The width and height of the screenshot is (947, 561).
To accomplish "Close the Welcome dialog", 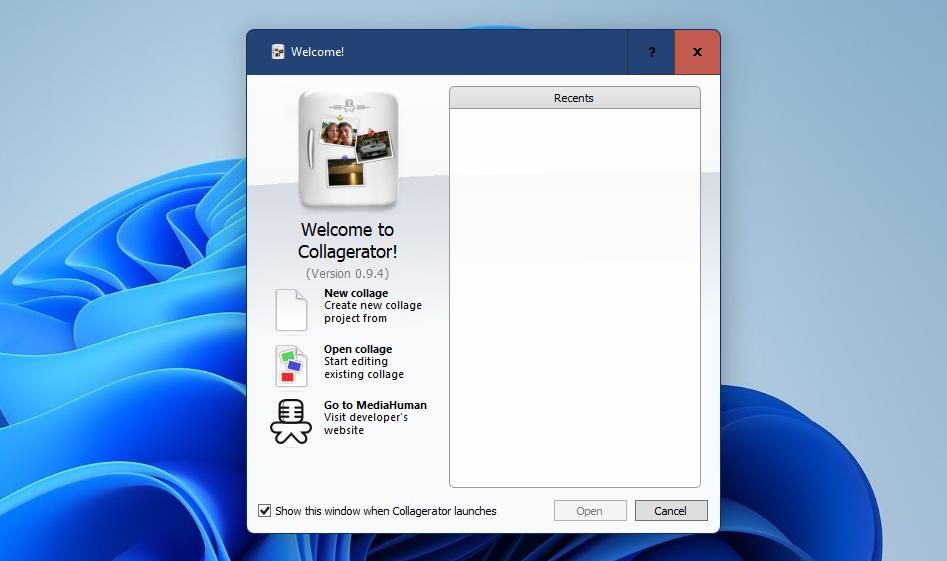I will click(x=697, y=52).
